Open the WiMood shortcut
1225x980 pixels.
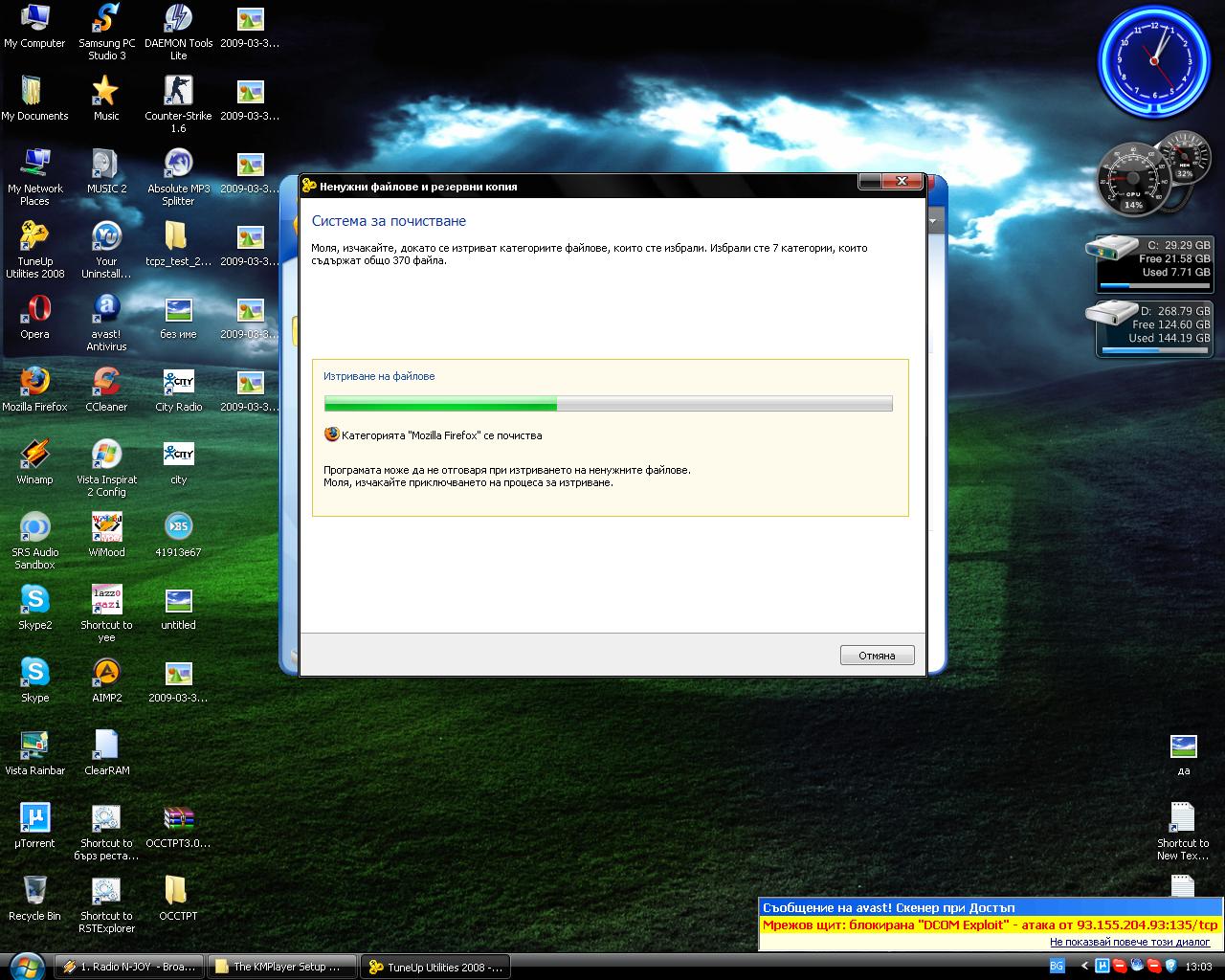coord(106,536)
